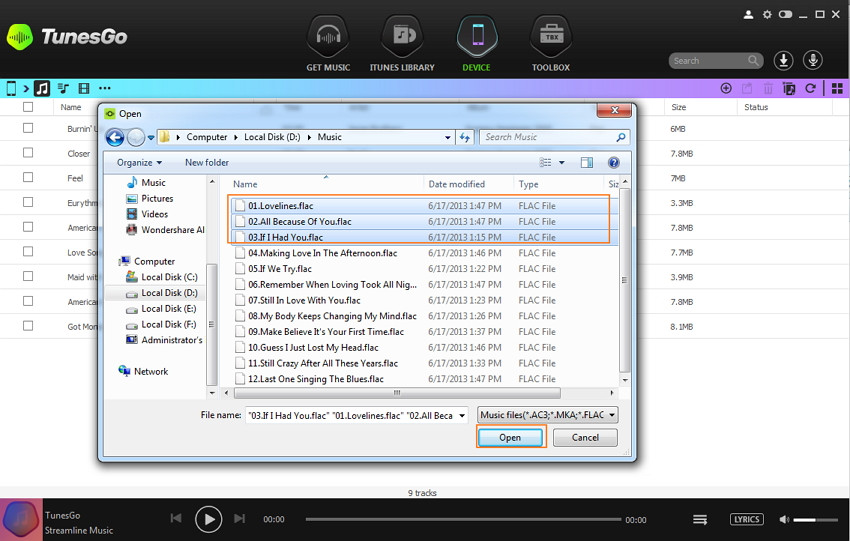
Task: Select the DEVICE tab
Action: pos(476,44)
